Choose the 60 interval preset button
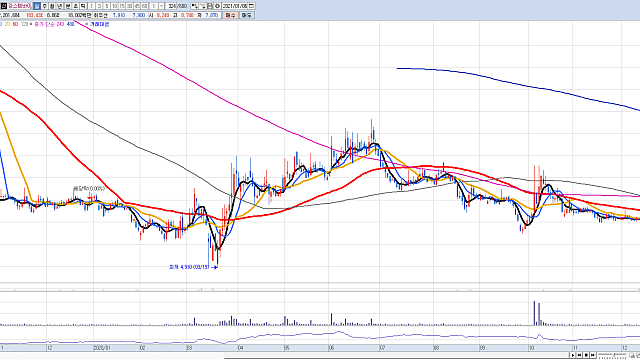 (x=144, y=6)
